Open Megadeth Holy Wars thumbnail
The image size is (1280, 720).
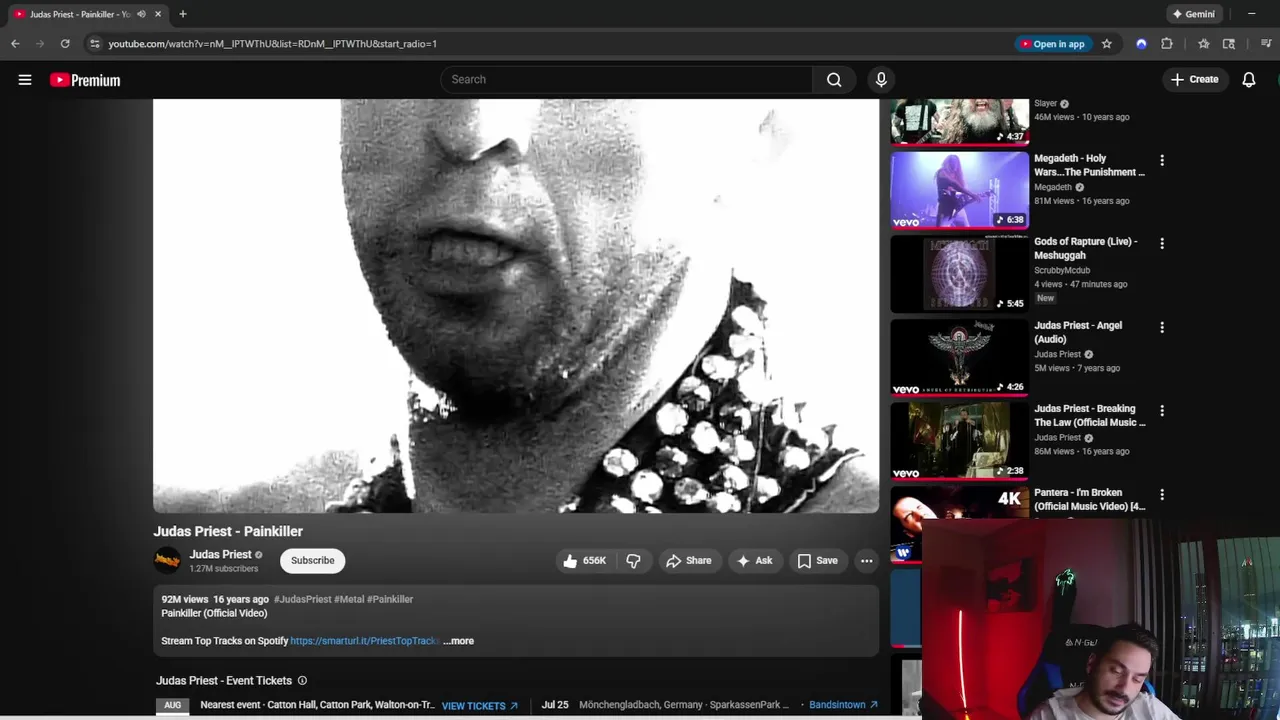click(x=960, y=190)
